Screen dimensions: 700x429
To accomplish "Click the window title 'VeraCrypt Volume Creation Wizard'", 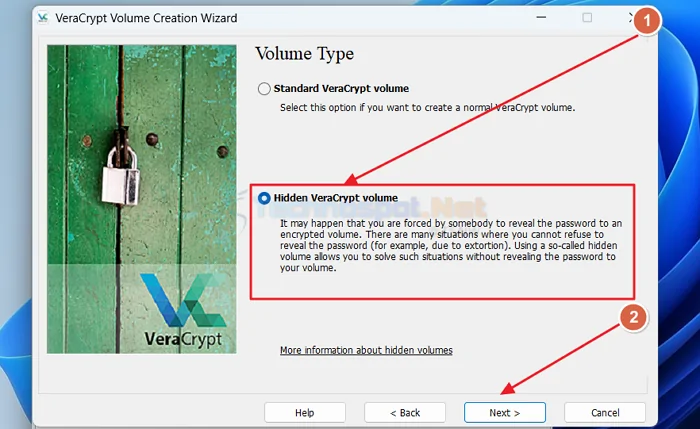I will [146, 18].
